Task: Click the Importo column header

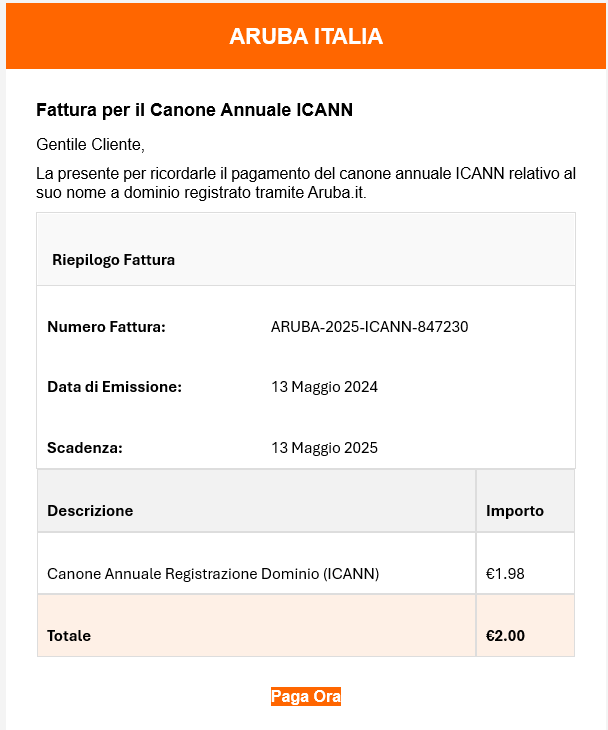Action: point(515,511)
